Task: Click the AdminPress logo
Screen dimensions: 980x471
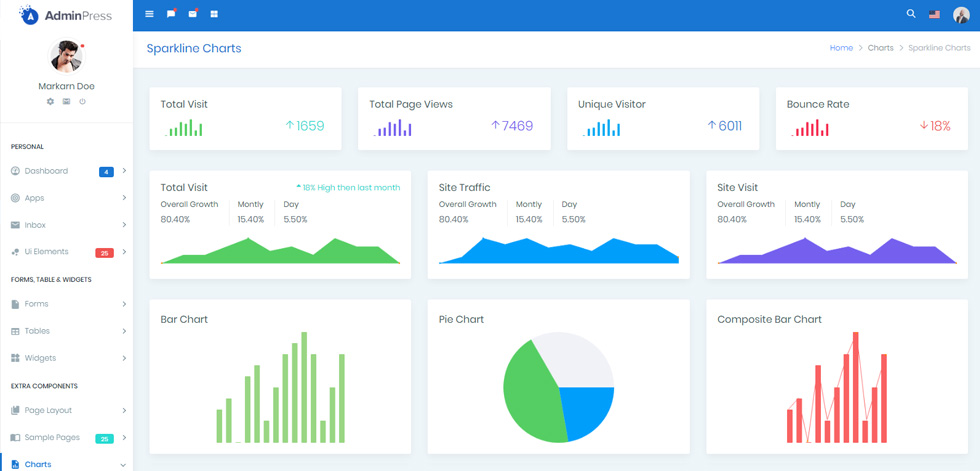Action: 66,15
